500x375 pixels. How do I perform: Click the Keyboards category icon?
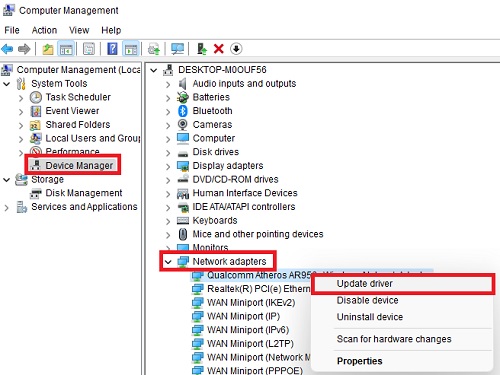click(x=183, y=220)
